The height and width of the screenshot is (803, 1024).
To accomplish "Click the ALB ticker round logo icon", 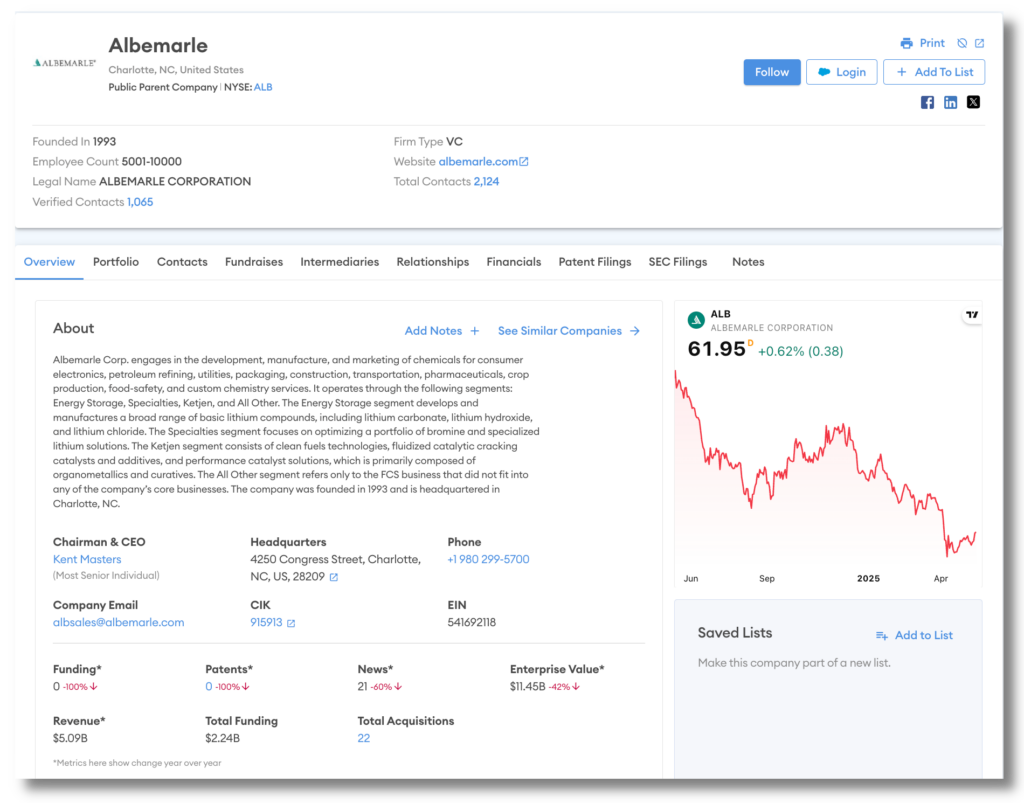I will [x=696, y=320].
